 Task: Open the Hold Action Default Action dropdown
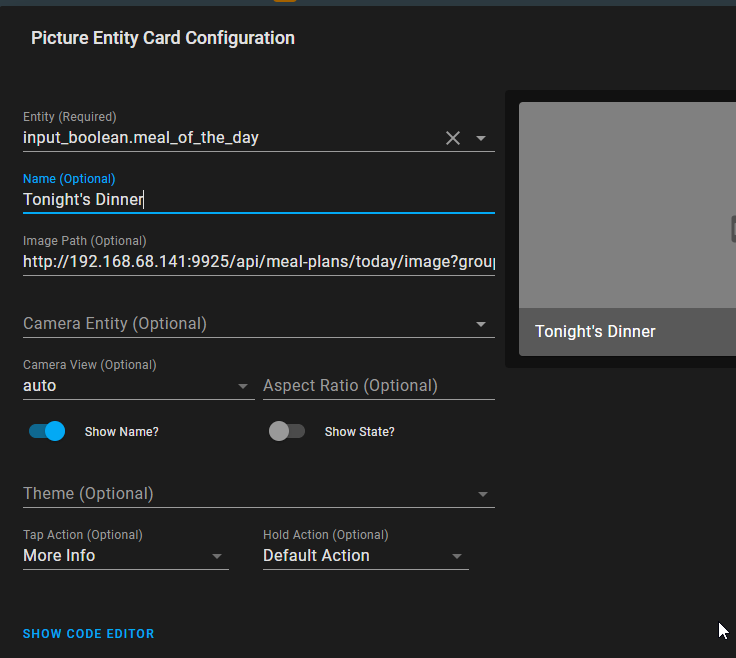tap(366, 555)
